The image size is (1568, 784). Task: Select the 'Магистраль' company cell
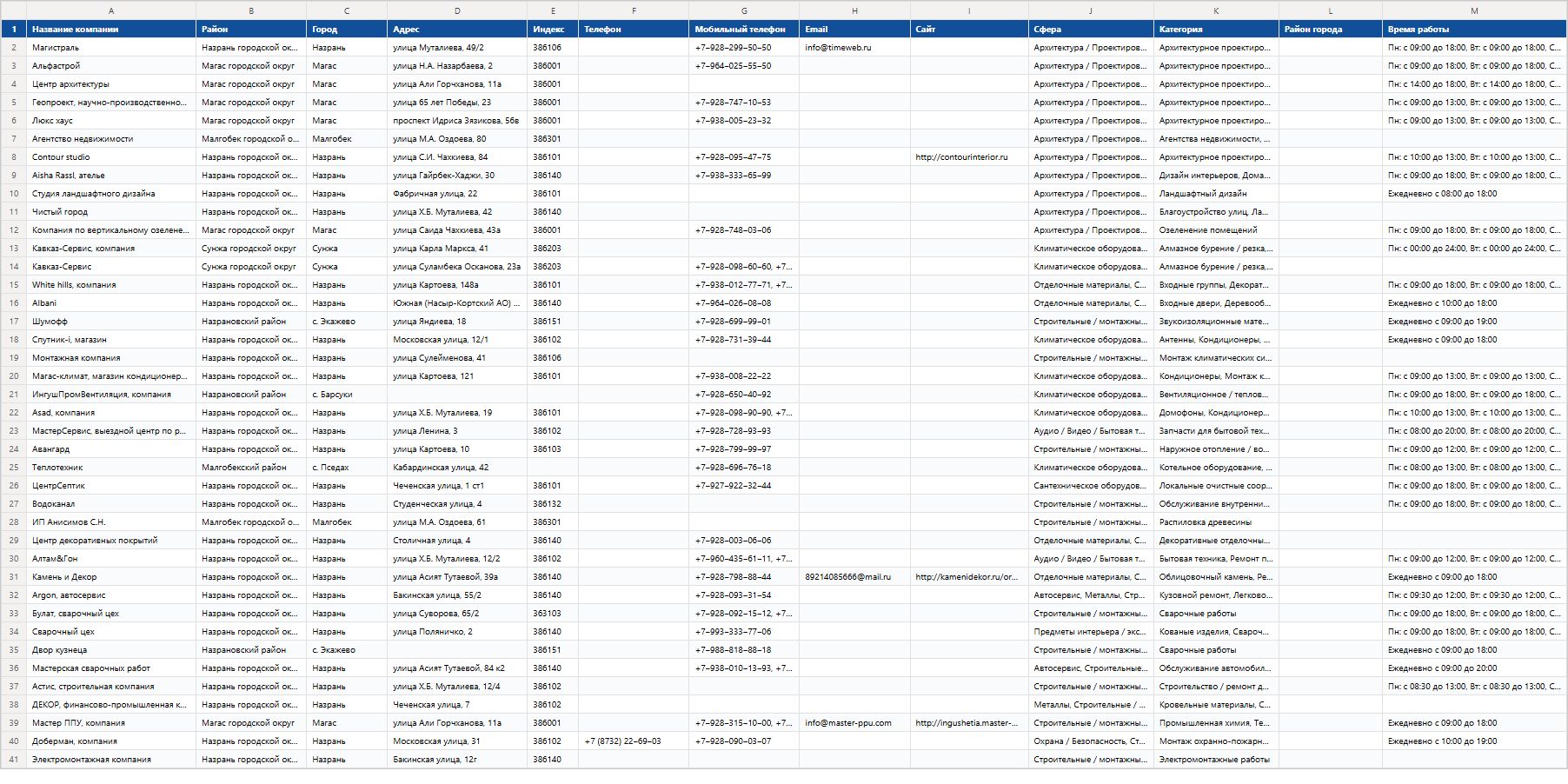[111, 47]
